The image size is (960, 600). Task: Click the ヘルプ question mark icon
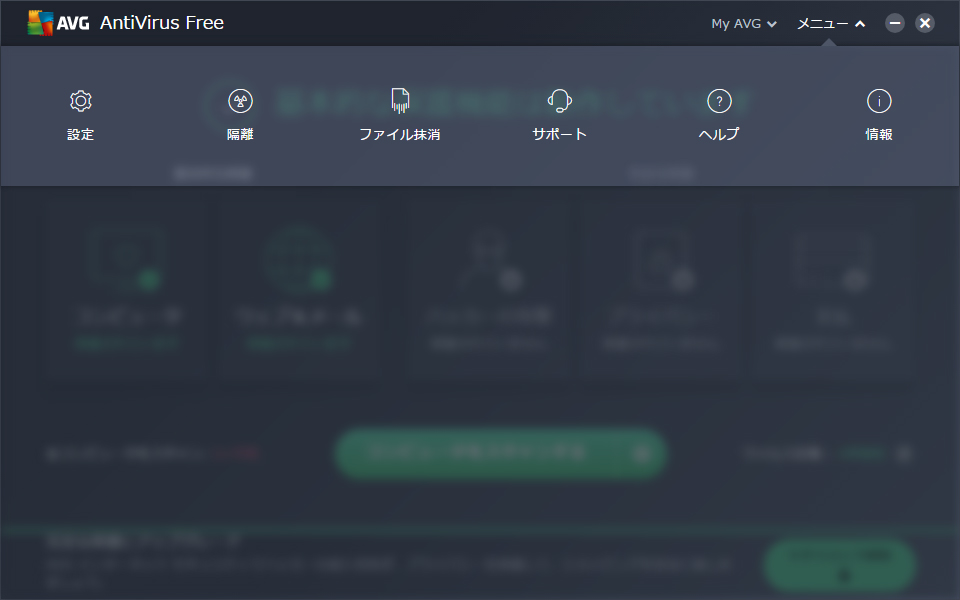pos(719,101)
